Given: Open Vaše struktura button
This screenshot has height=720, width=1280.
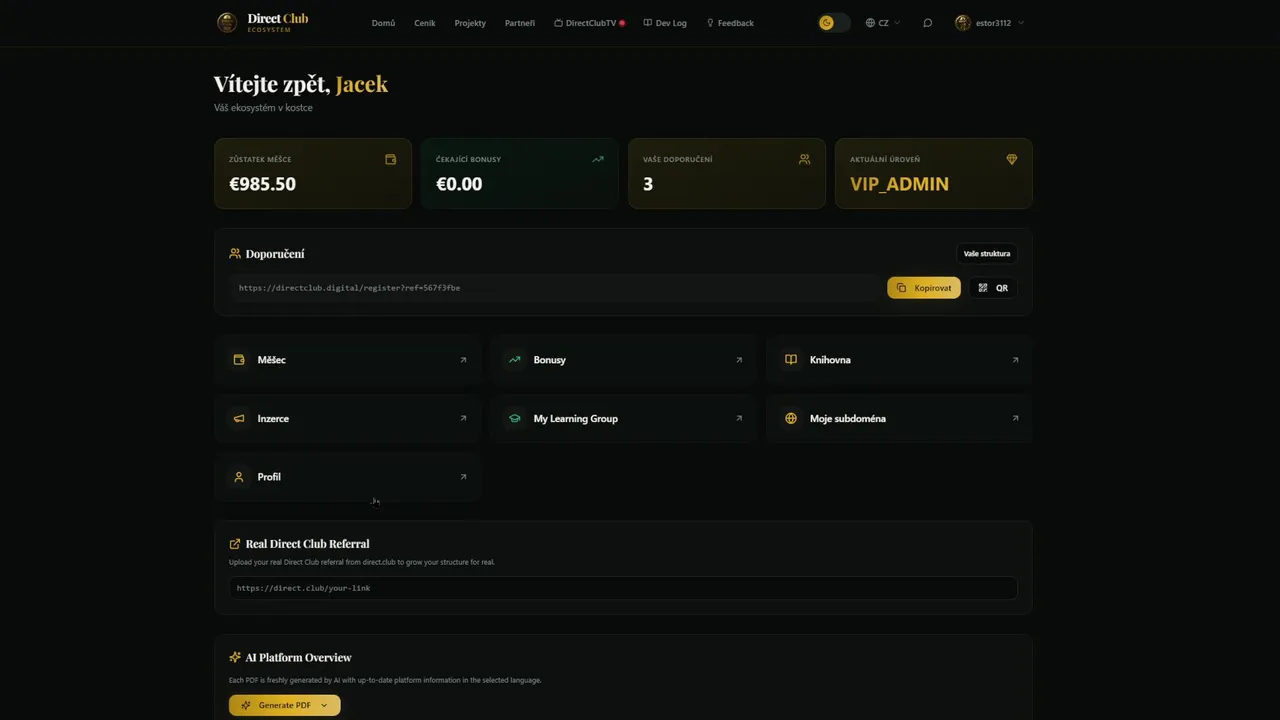Looking at the screenshot, I should 987,254.
